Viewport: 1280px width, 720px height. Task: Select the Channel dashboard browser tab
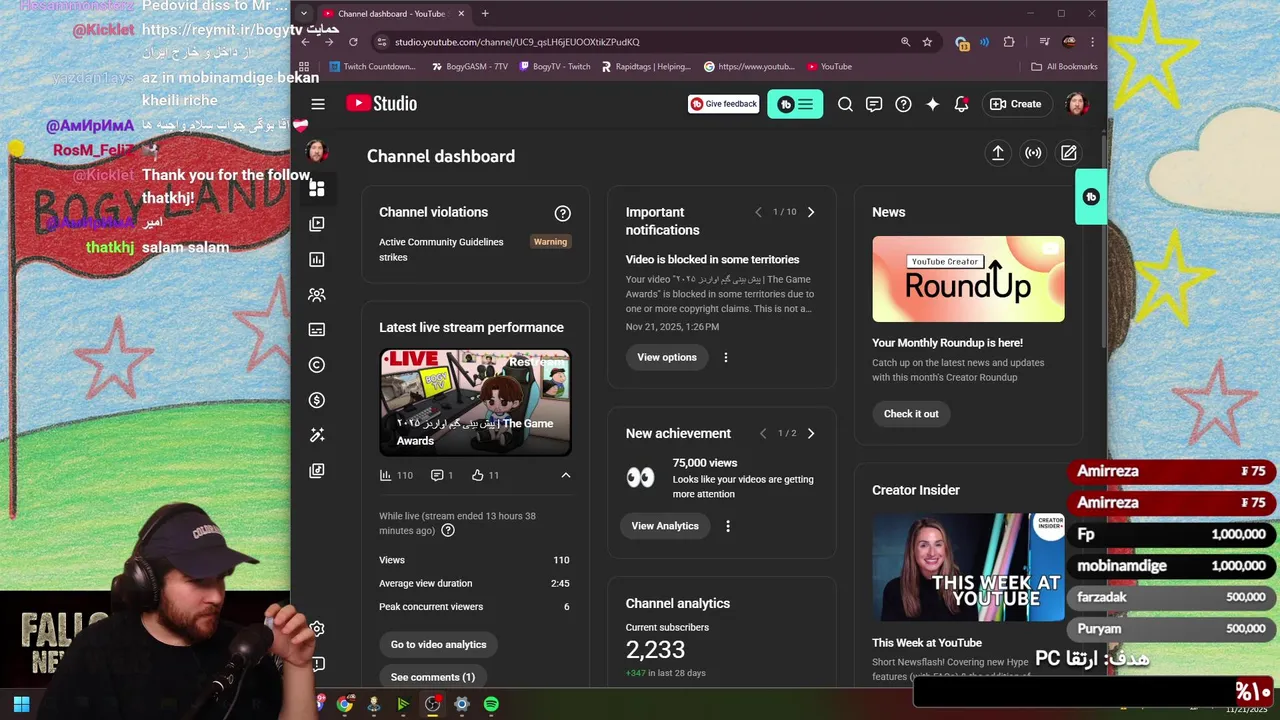coord(393,14)
